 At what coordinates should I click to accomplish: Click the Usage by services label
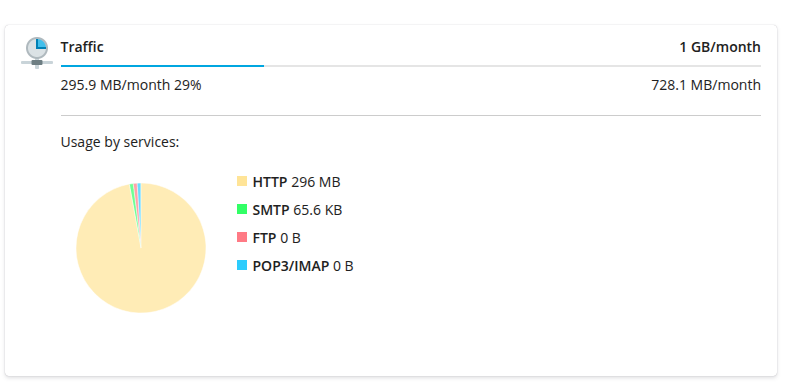coord(120,143)
